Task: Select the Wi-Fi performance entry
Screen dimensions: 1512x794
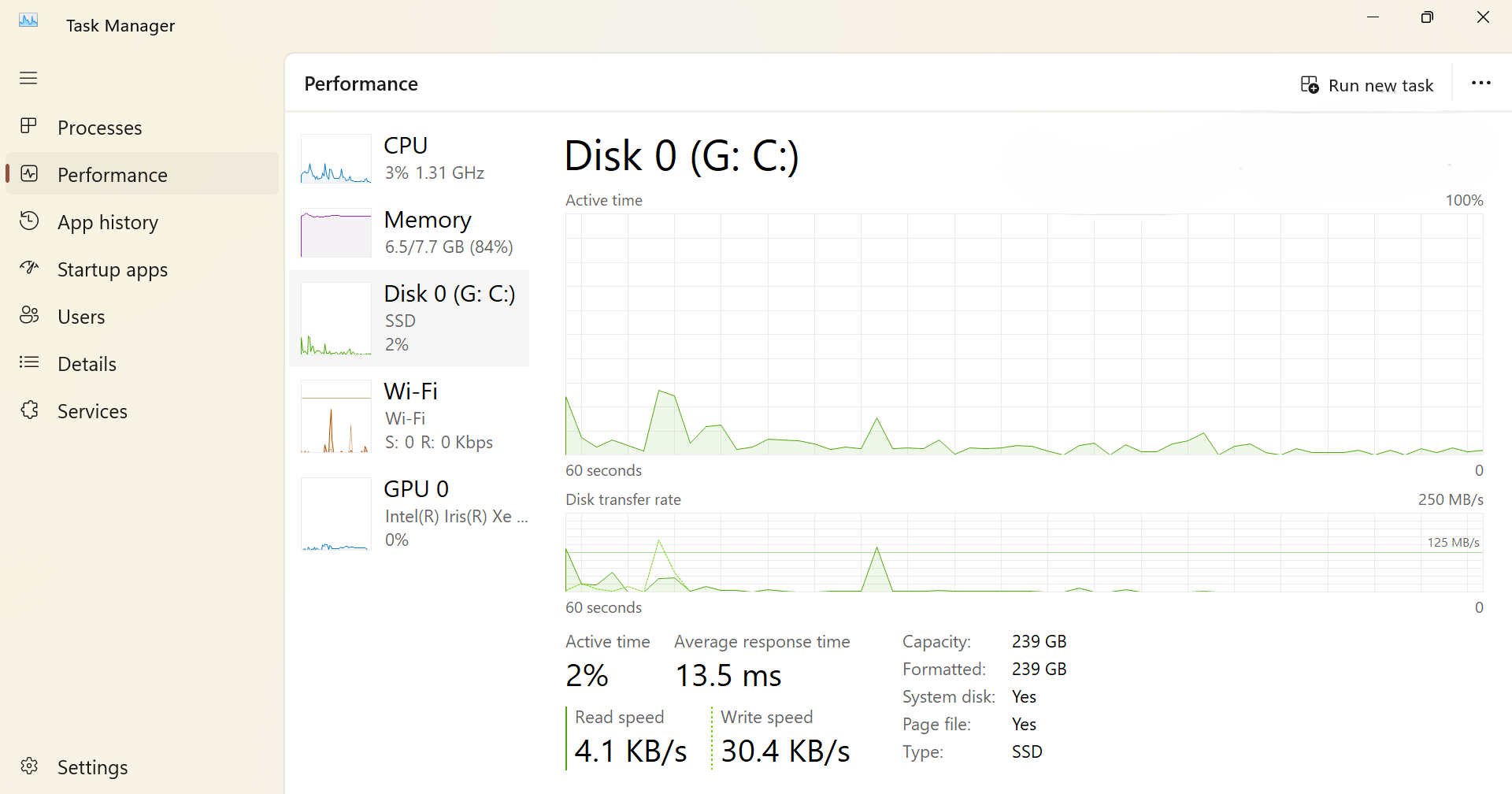Action: (x=409, y=416)
